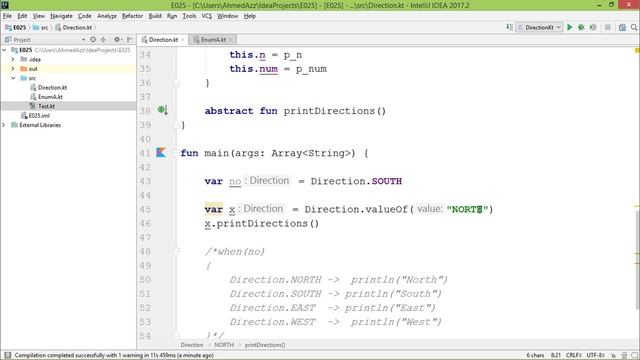Fold the block comment at line 48

pyautogui.click(x=176, y=251)
